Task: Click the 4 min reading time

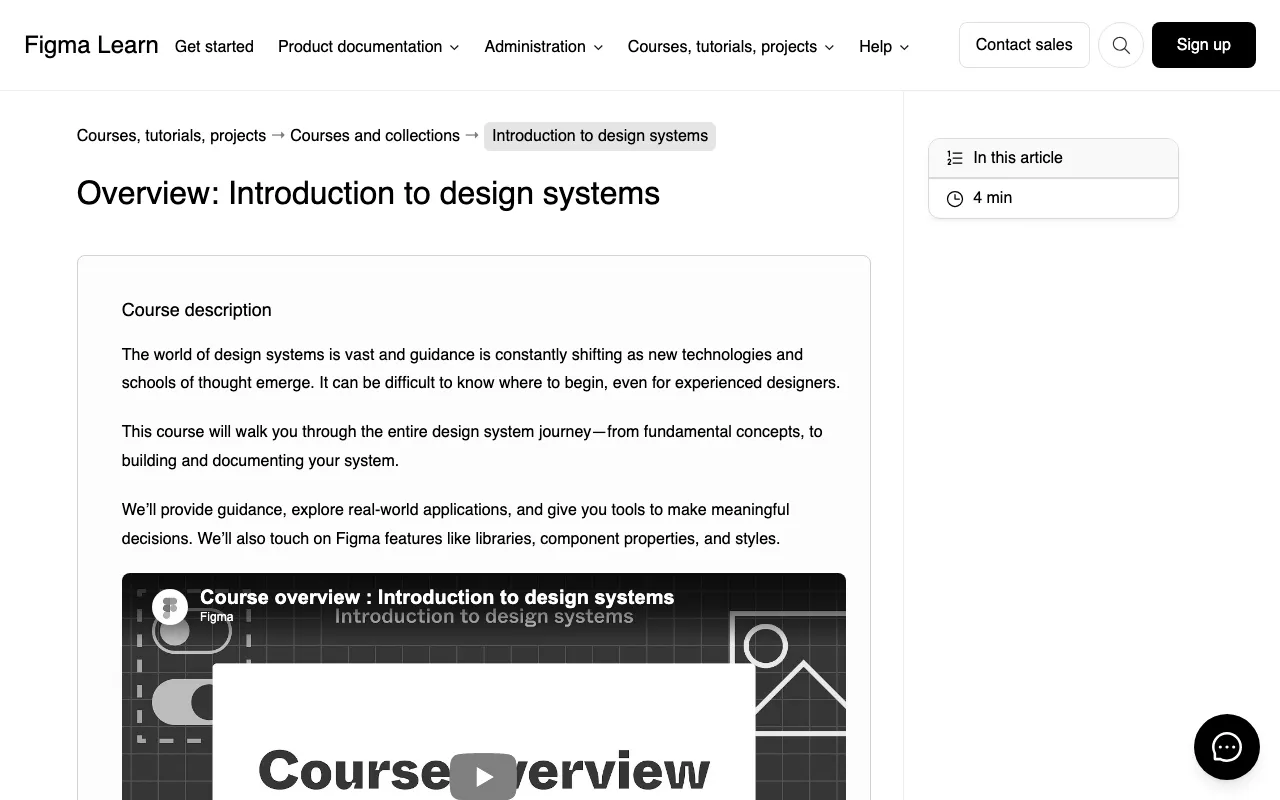Action: point(993,198)
